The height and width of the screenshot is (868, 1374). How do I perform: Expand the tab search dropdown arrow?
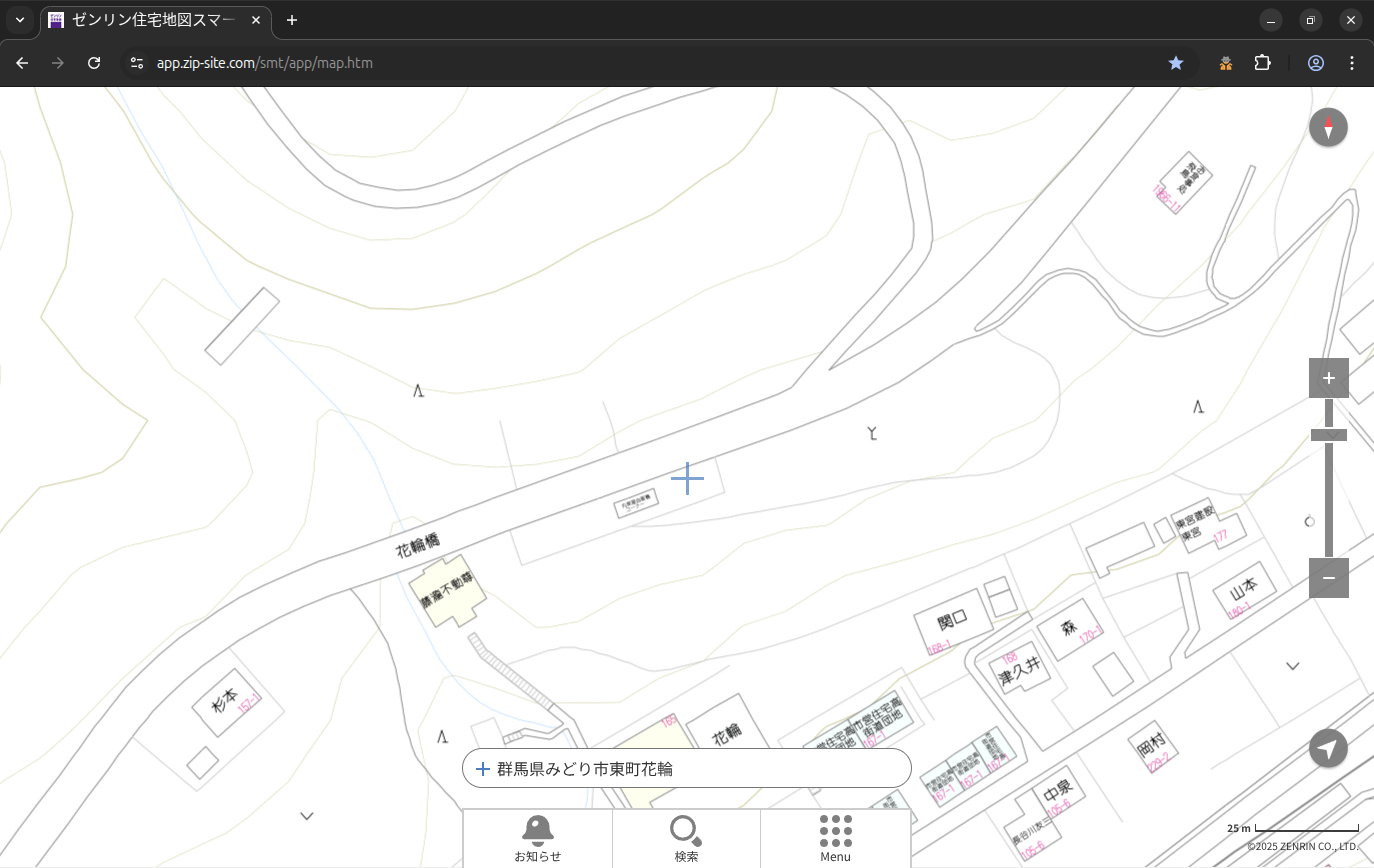pyautogui.click(x=20, y=20)
